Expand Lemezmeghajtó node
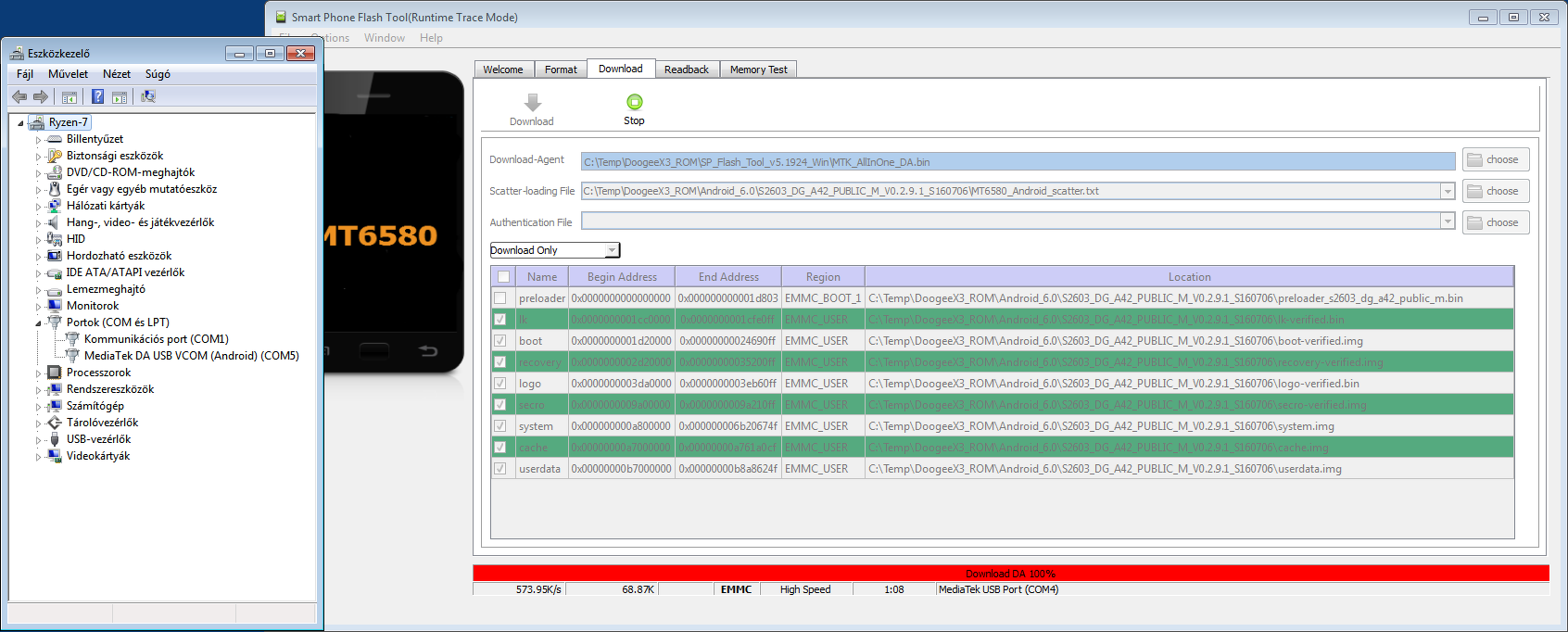This screenshot has height=632, width=1568. [x=38, y=290]
